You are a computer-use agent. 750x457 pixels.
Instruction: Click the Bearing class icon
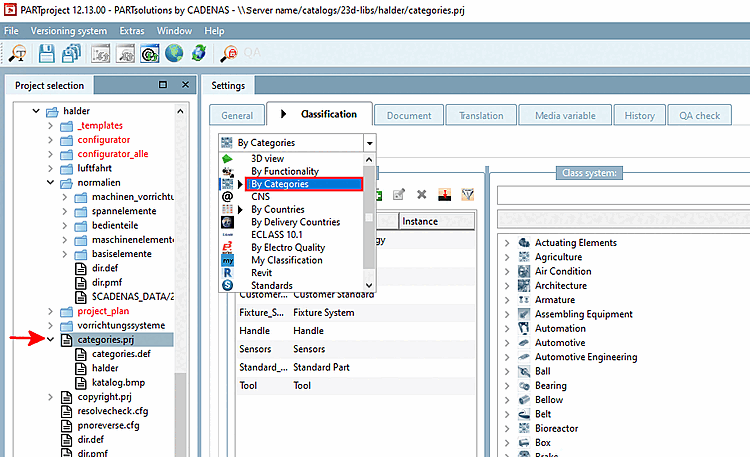[524, 386]
